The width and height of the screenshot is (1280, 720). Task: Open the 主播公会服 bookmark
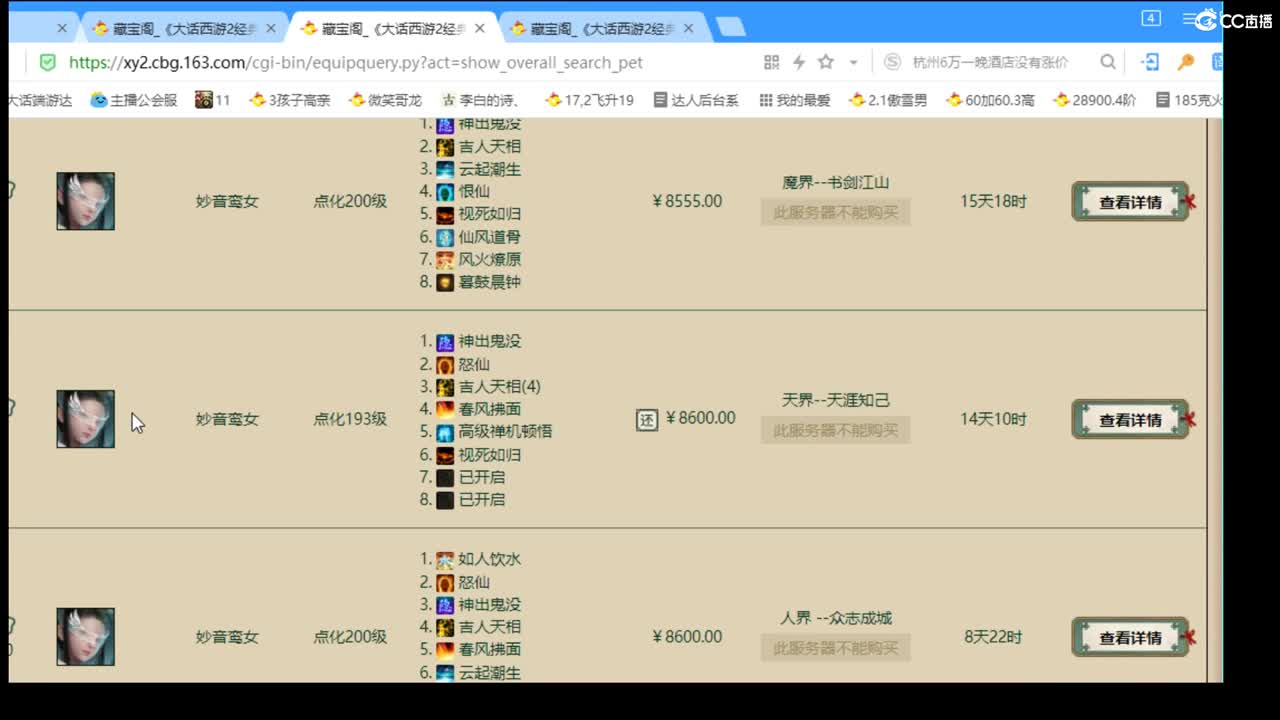point(134,100)
